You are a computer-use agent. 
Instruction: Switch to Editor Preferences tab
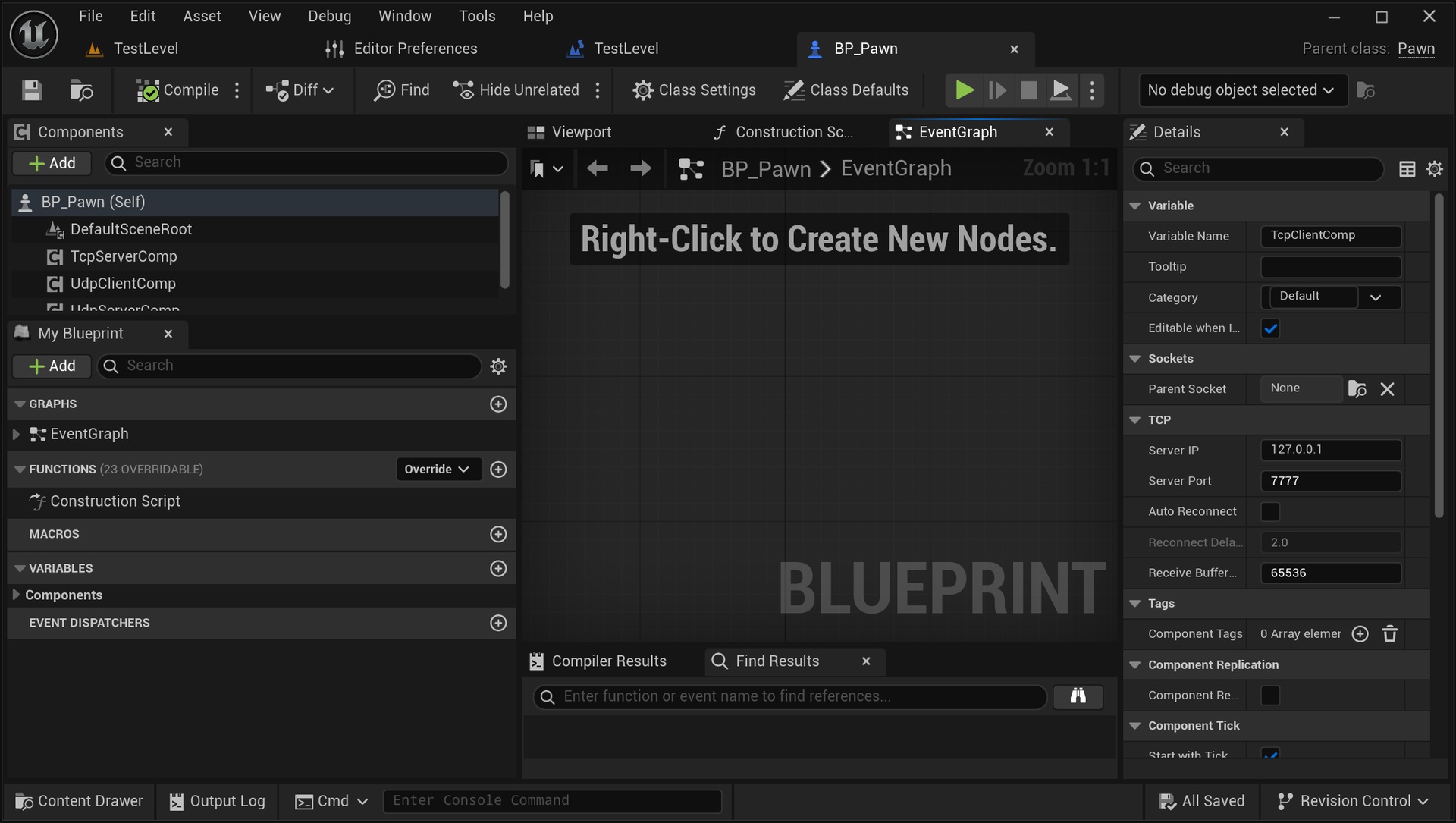401,49
